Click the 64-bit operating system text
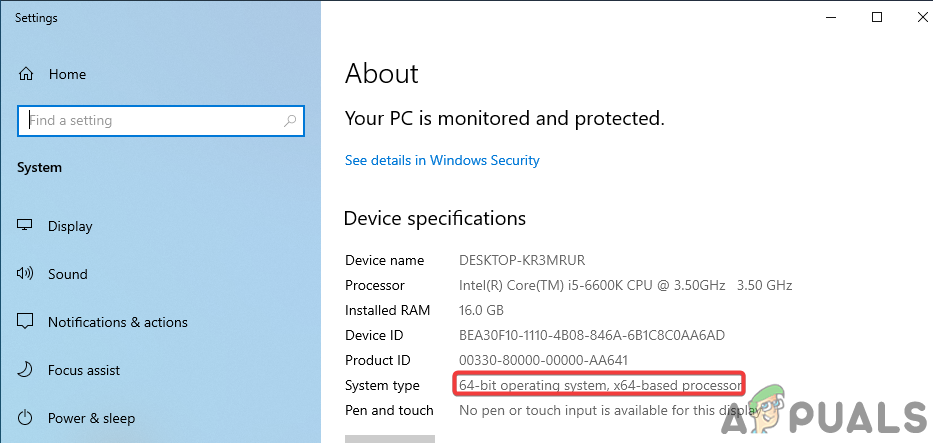 [600, 385]
